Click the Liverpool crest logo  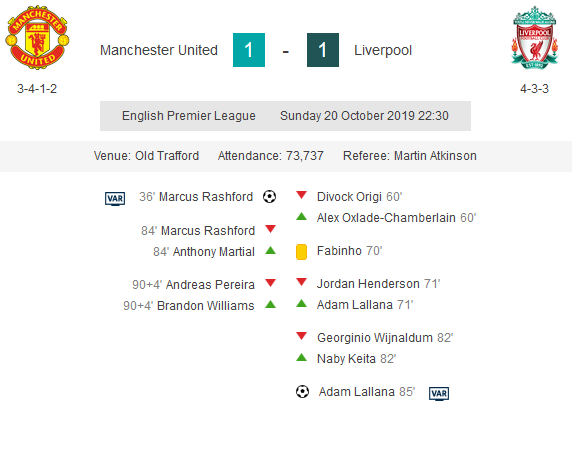point(534,37)
